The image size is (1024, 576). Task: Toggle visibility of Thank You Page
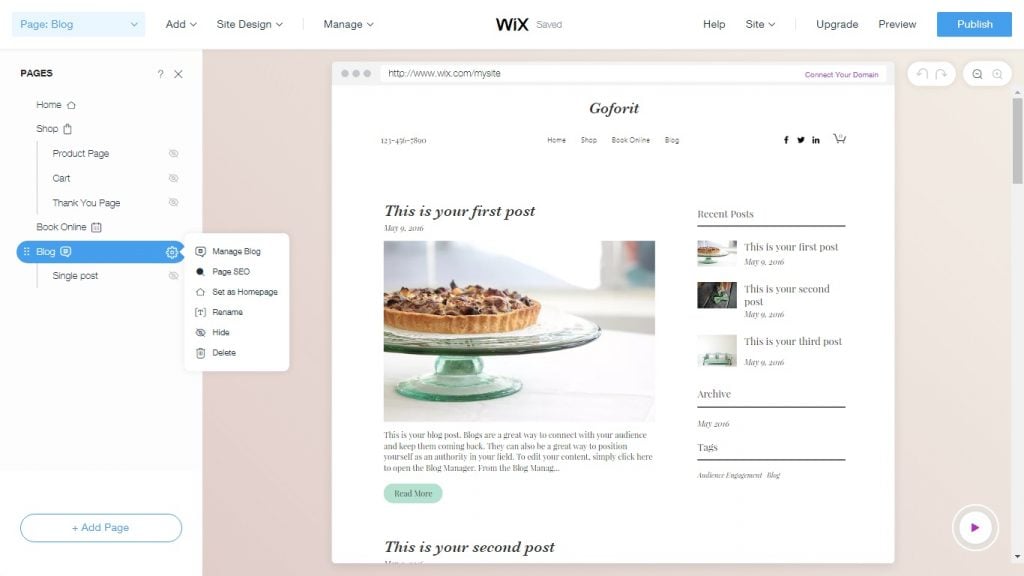pyautogui.click(x=173, y=202)
